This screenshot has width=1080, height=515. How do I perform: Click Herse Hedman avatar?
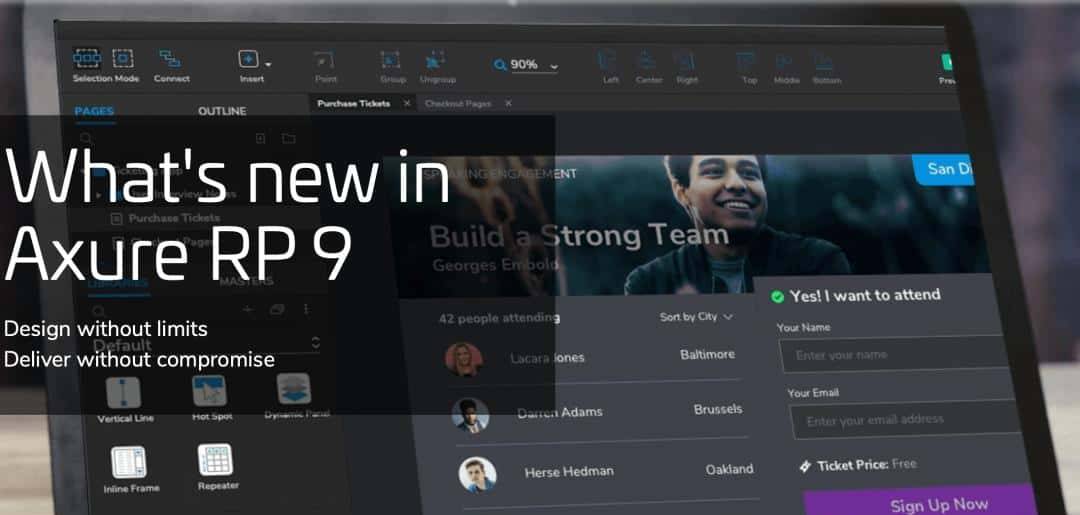point(477,474)
